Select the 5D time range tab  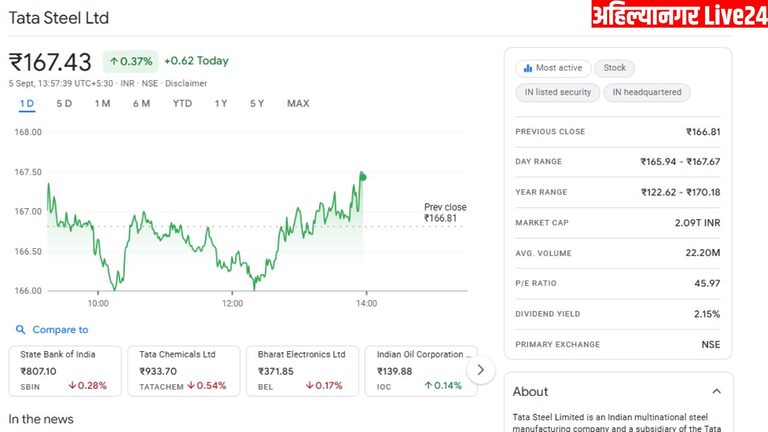[64, 104]
